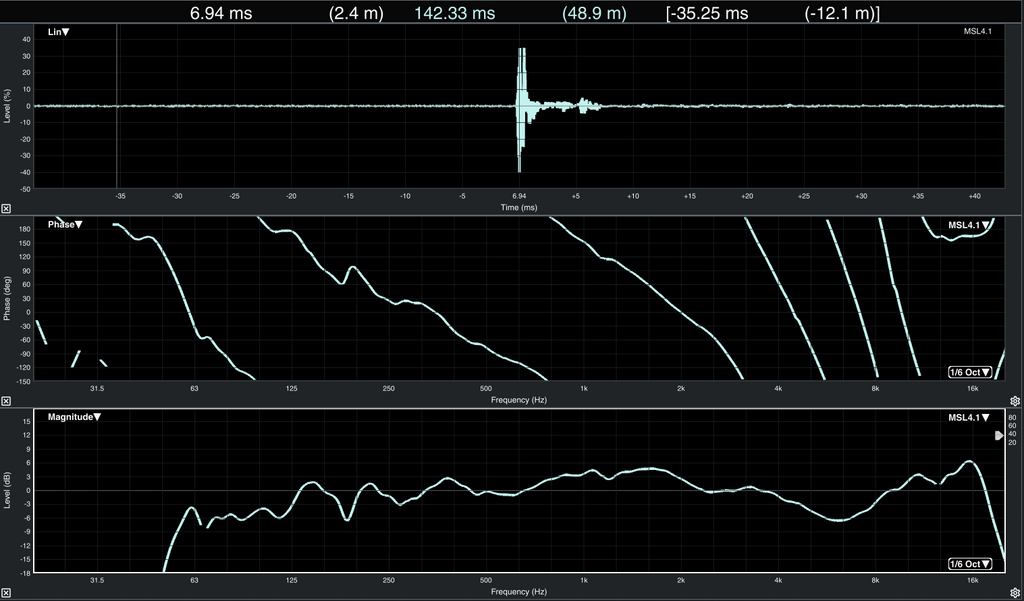Close the Phase graph panel
The height and width of the screenshot is (601, 1024).
6,401
